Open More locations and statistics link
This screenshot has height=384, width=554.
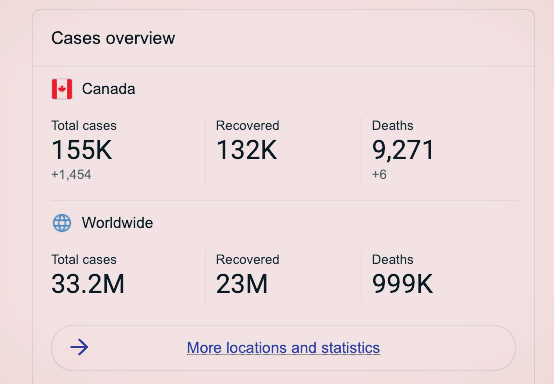283,348
